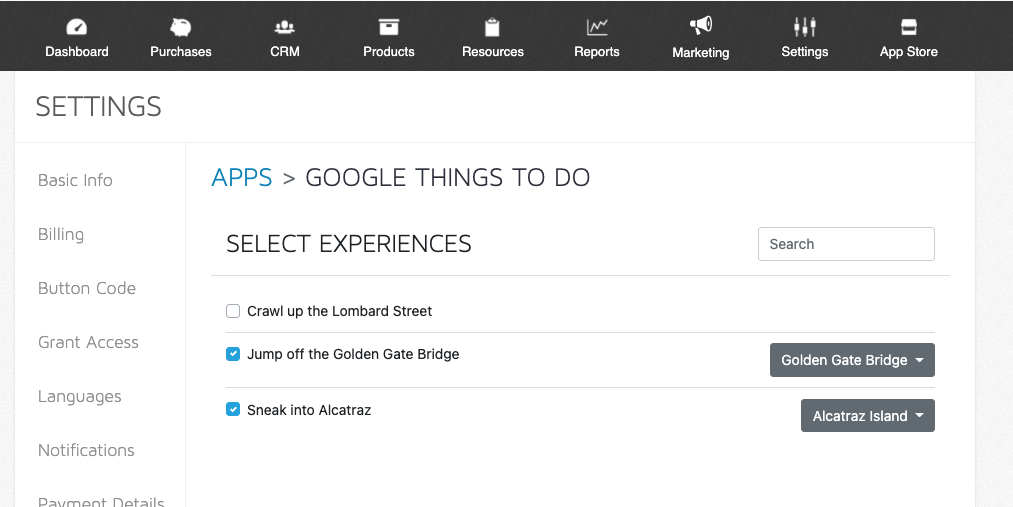Expand the Golden Gate Bridge dropdown
This screenshot has height=507, width=1013.
pyautogui.click(x=851, y=360)
